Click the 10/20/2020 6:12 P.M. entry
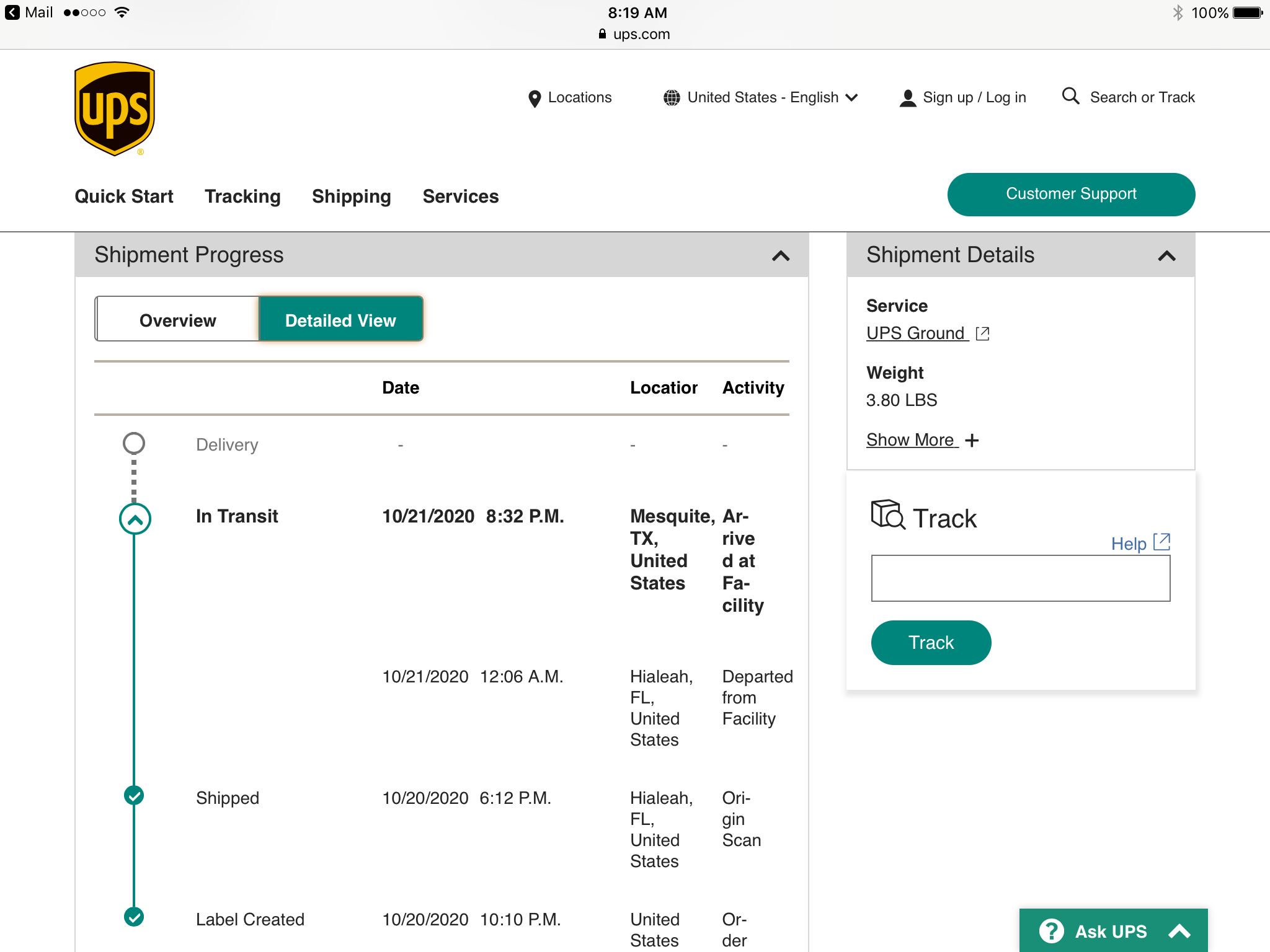This screenshot has width=1270, height=952. point(466,798)
